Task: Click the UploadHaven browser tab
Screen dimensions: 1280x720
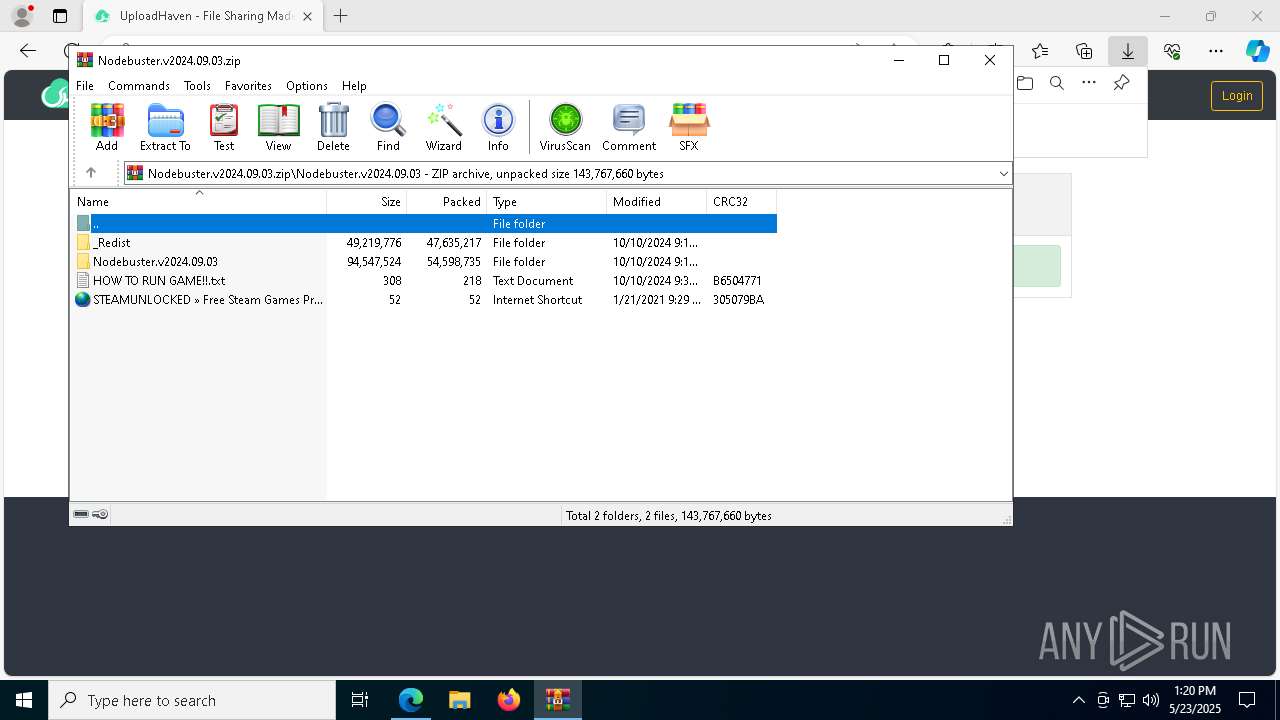Action: coord(203,16)
